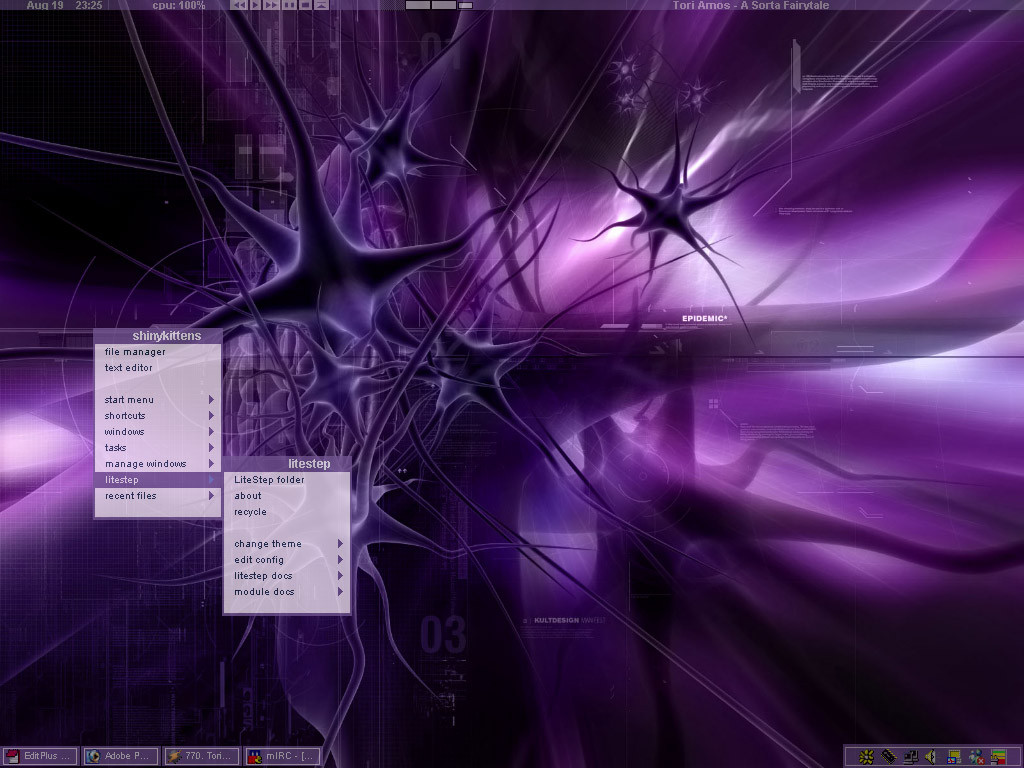Open the LiteStep folder entry

point(269,480)
